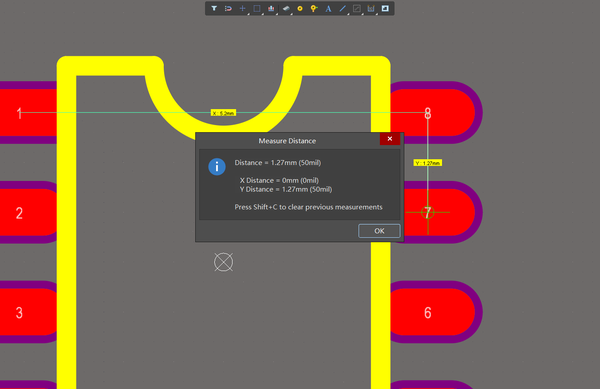Select the place string text tool
Screen dimensions: 600x389
(x=328, y=8)
